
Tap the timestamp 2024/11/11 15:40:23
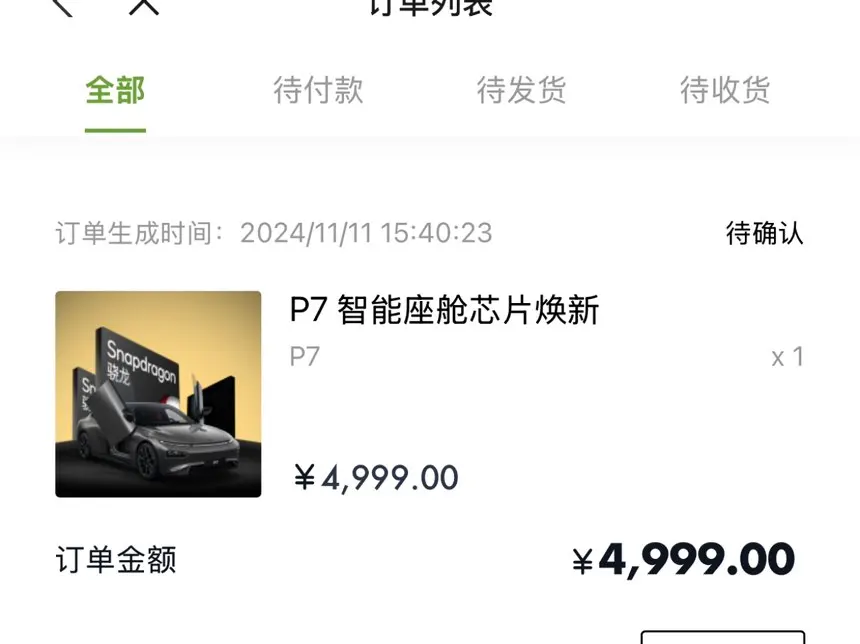(x=366, y=233)
